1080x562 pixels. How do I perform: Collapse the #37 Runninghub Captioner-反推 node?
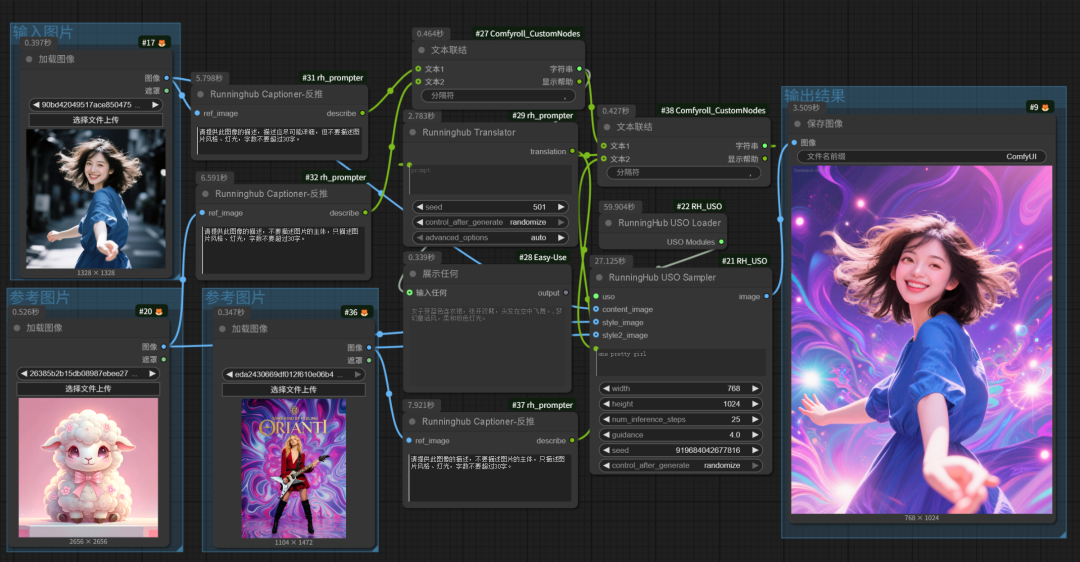(412, 422)
